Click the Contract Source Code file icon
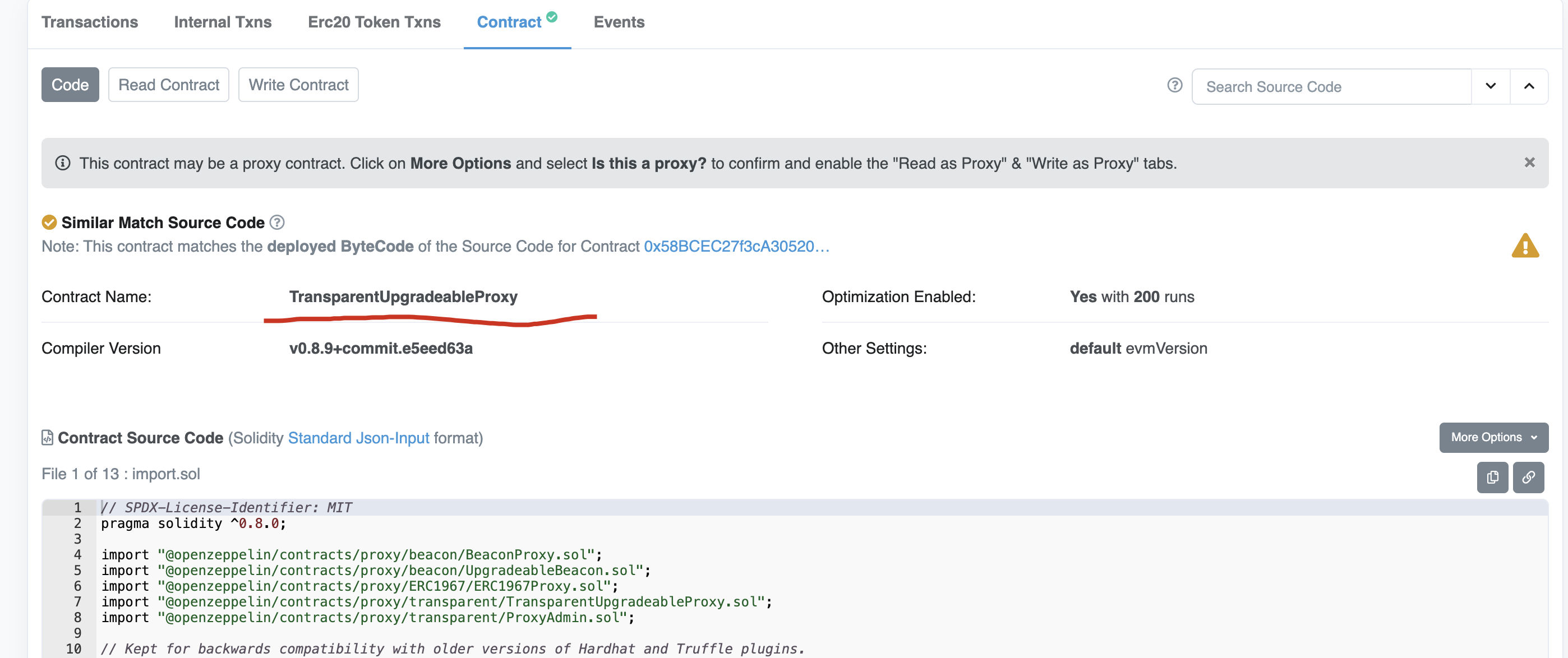This screenshot has width=1568, height=658. [48, 438]
